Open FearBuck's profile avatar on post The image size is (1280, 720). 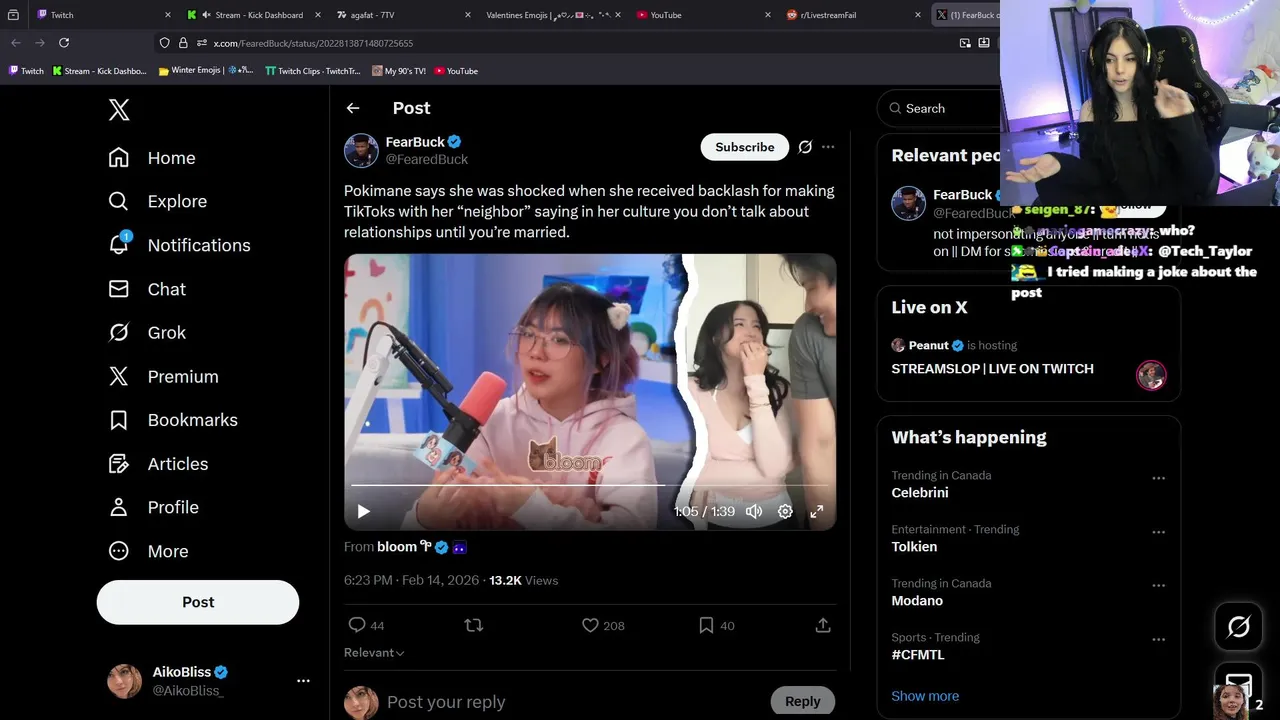pos(361,151)
